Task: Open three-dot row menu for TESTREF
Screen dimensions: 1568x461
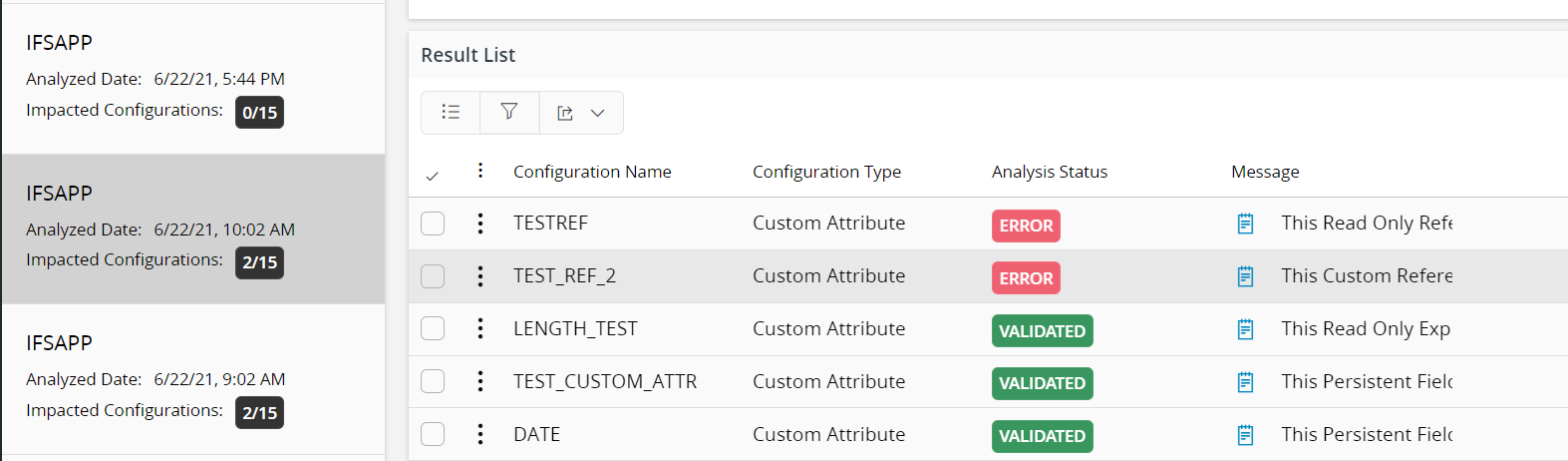Action: tap(480, 224)
